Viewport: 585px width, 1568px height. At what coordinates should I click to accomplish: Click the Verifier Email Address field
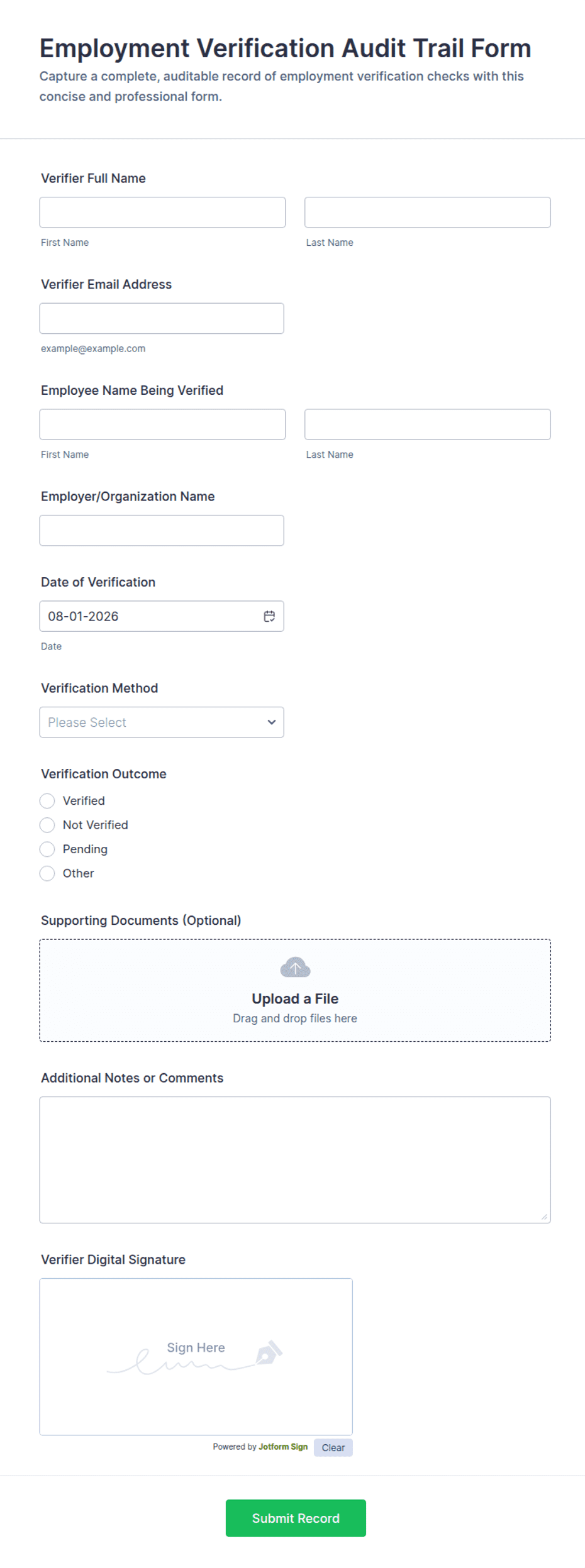coord(162,319)
